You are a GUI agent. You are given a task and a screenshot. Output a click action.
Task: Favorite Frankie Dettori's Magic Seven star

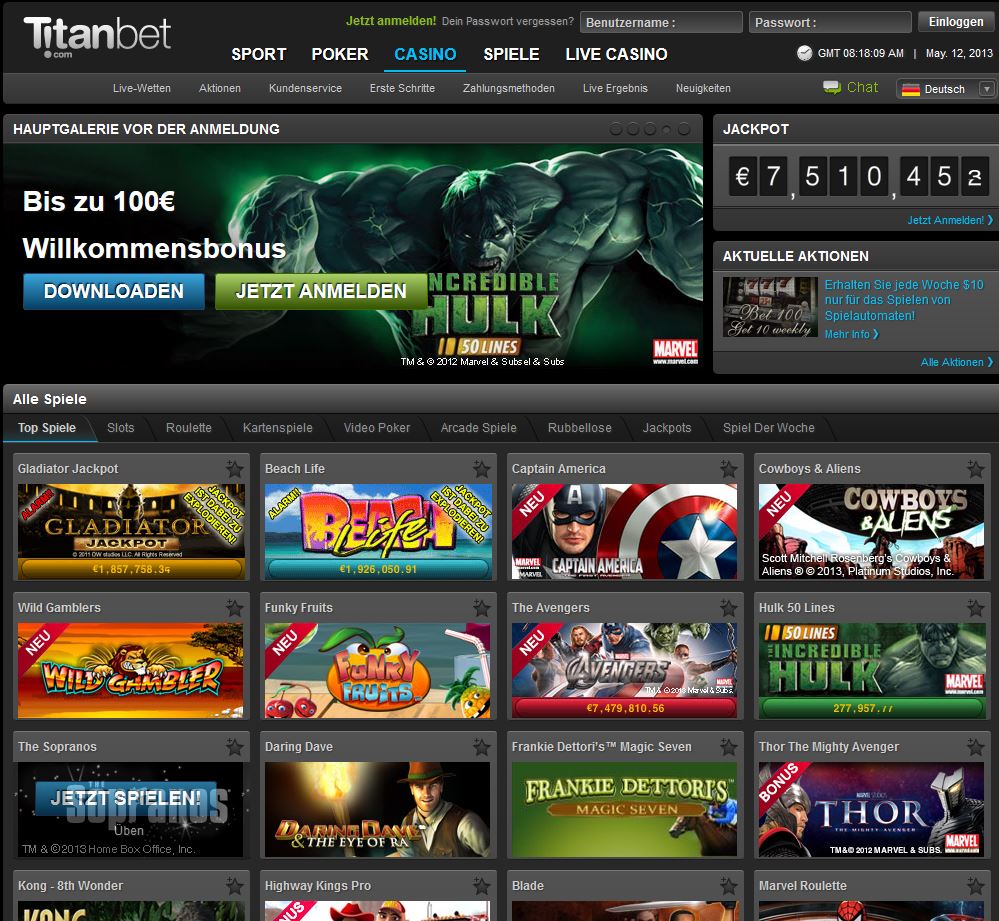[x=729, y=746]
